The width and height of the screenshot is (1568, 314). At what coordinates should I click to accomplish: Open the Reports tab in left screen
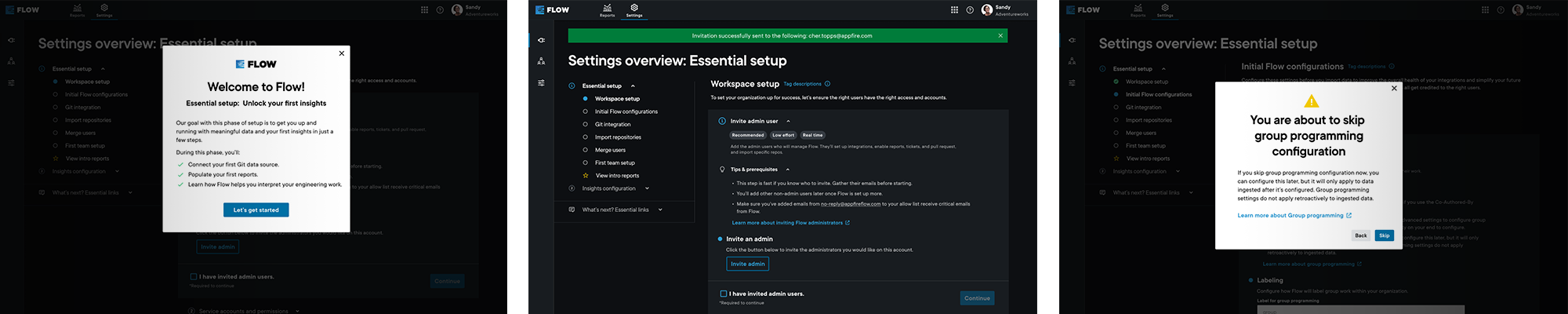pyautogui.click(x=78, y=10)
